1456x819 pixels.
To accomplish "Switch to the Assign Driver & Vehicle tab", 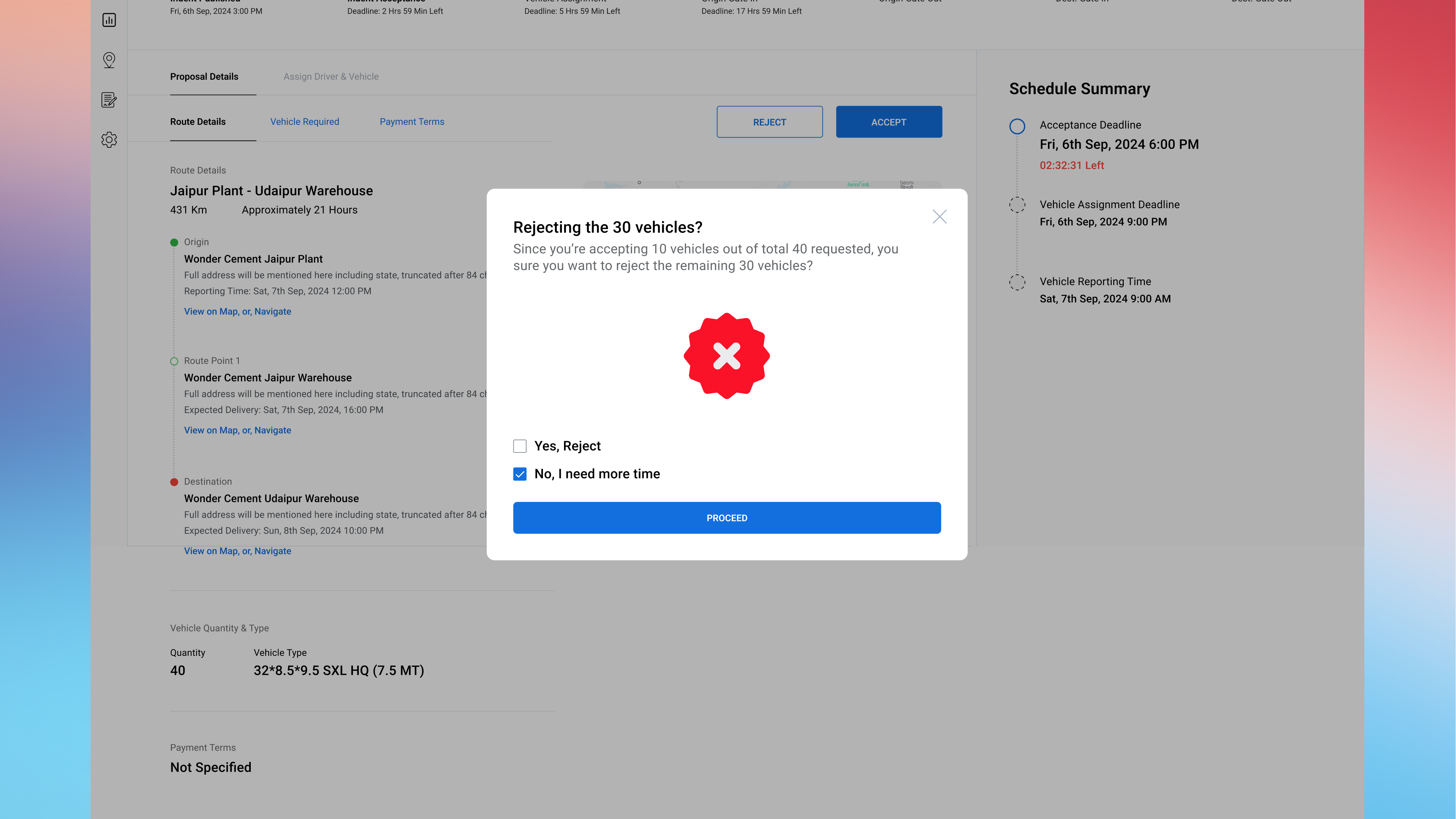I will 331,76.
